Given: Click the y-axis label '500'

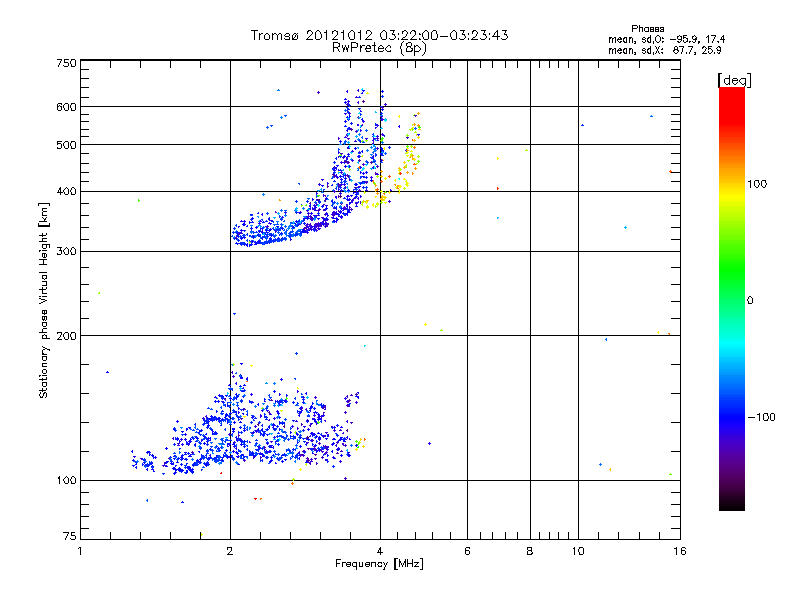Looking at the screenshot, I should click(x=66, y=145).
